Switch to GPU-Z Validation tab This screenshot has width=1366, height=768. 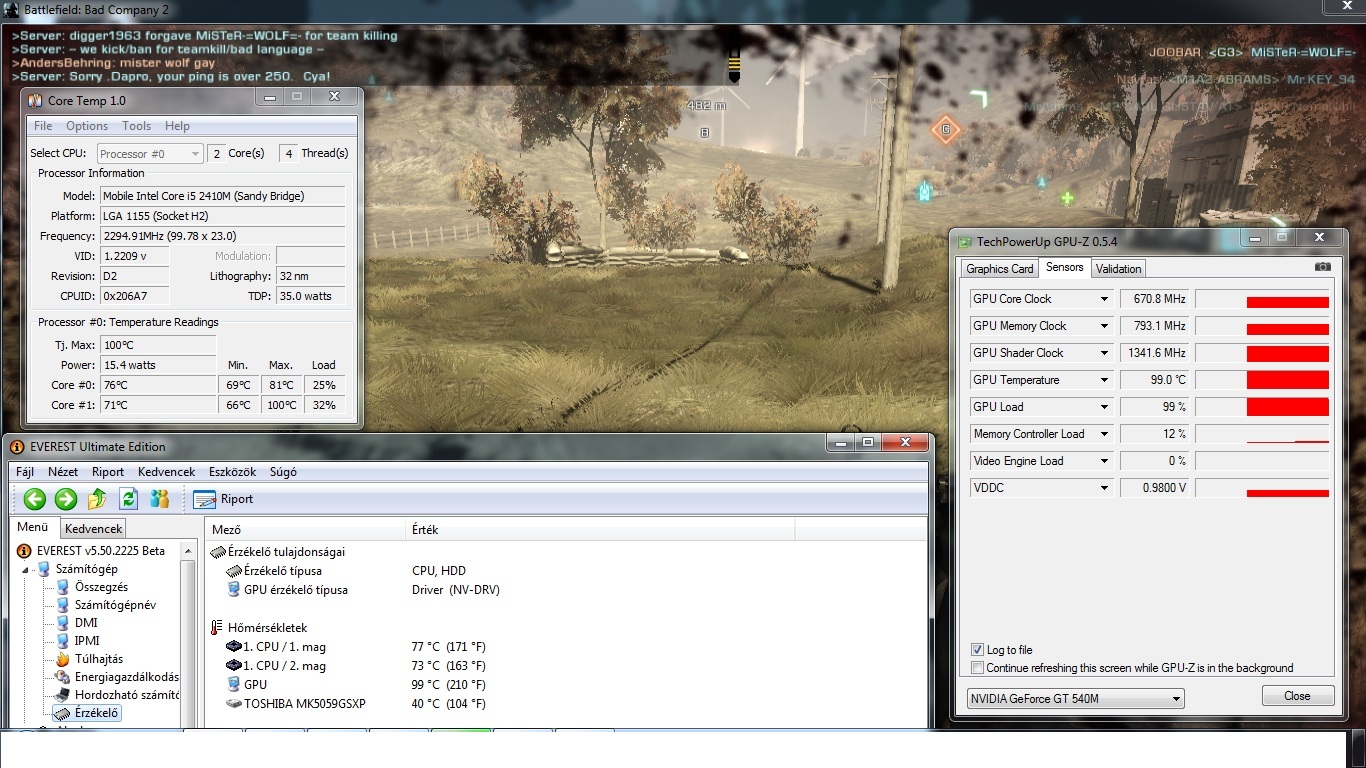(x=1118, y=269)
